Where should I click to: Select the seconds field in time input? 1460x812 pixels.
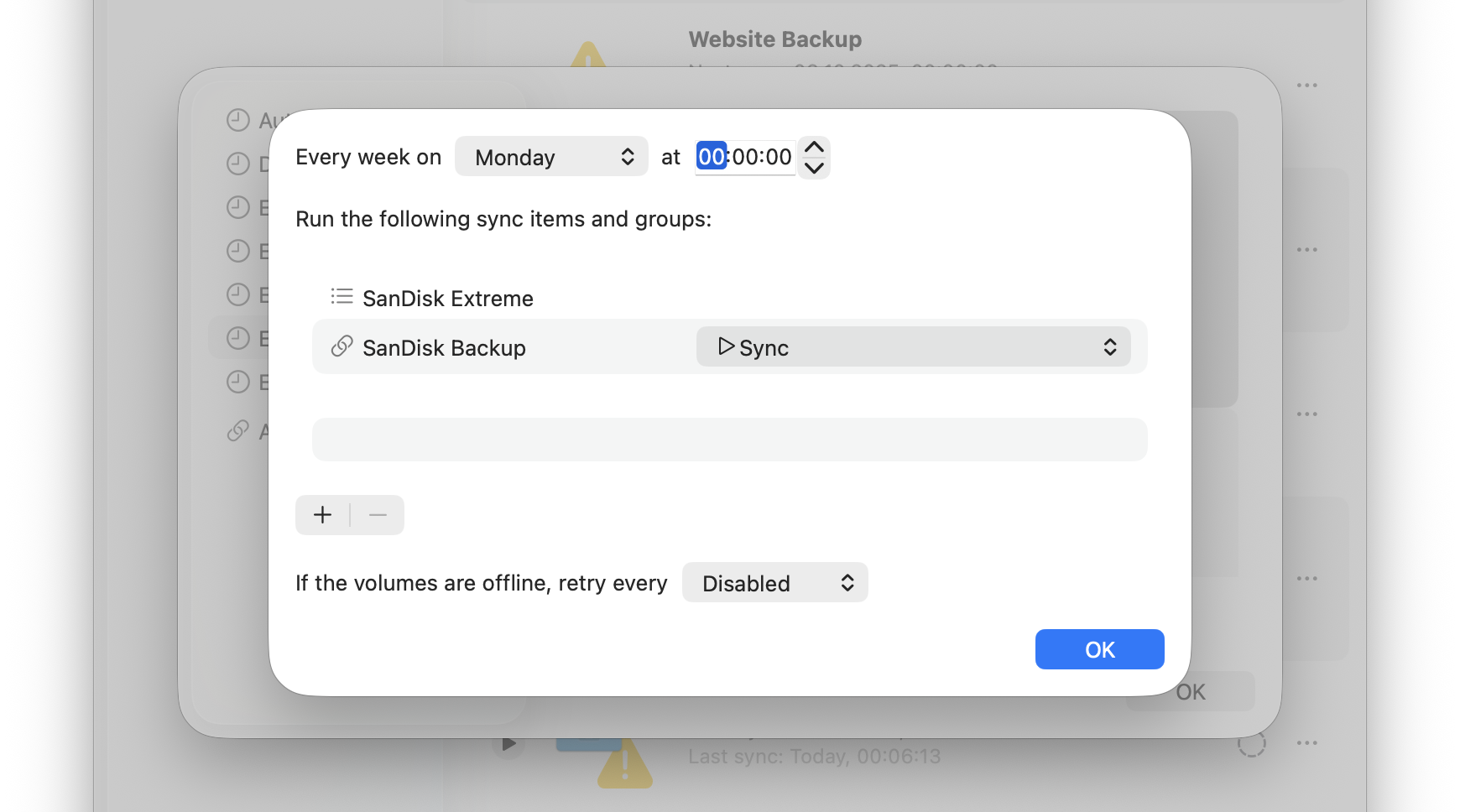[777, 157]
